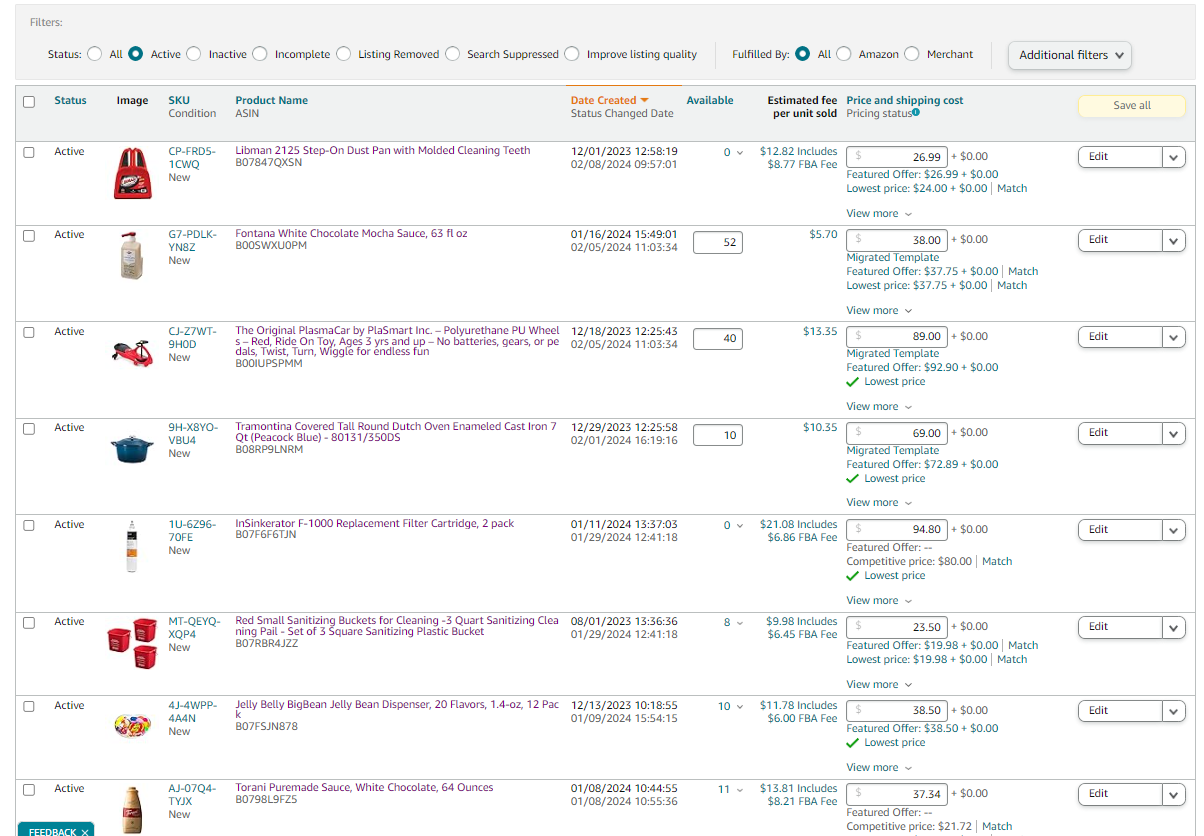The width and height of the screenshot is (1204, 836).
Task: Select the Incomplete status filter
Action: coord(260,54)
